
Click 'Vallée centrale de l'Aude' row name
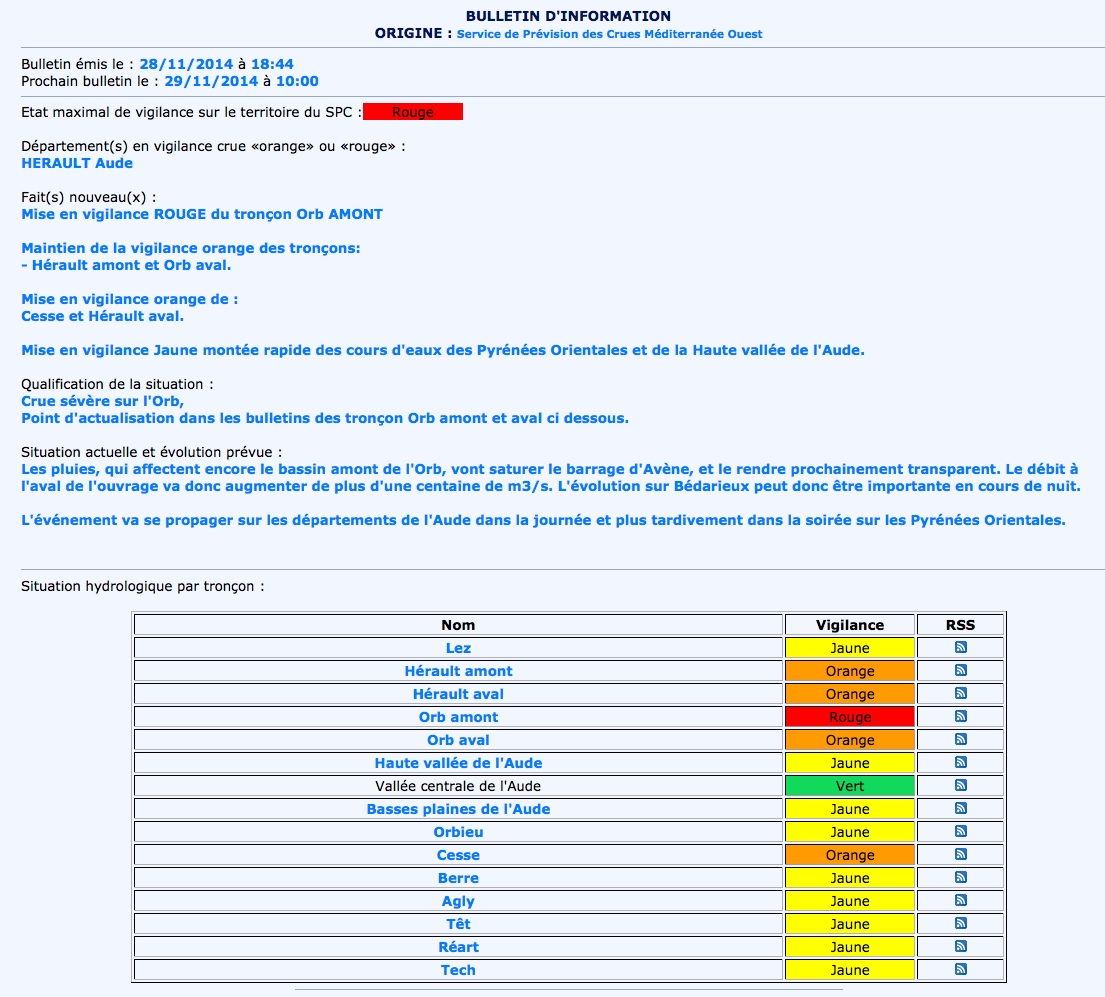point(458,786)
